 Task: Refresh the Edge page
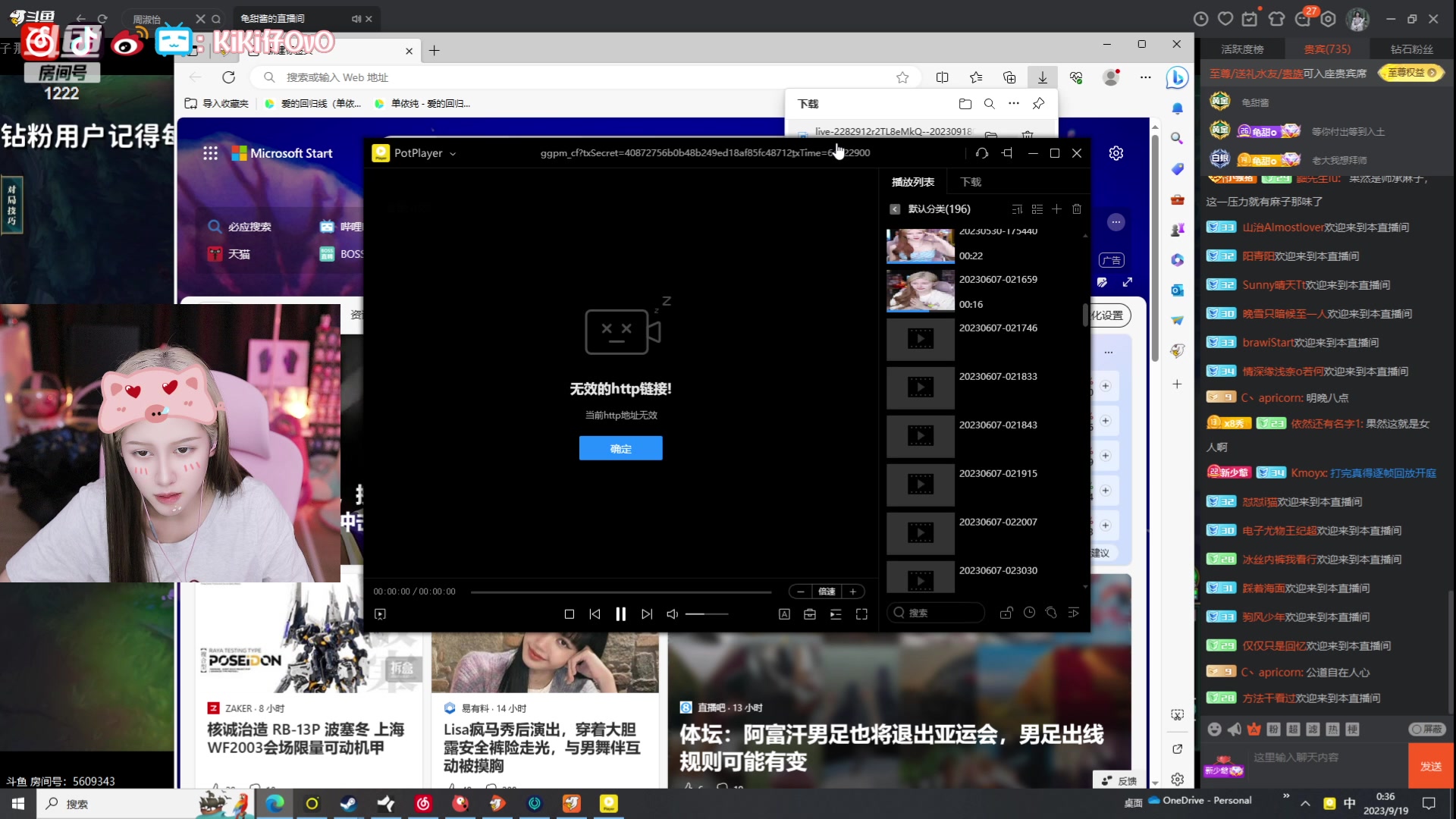228,77
